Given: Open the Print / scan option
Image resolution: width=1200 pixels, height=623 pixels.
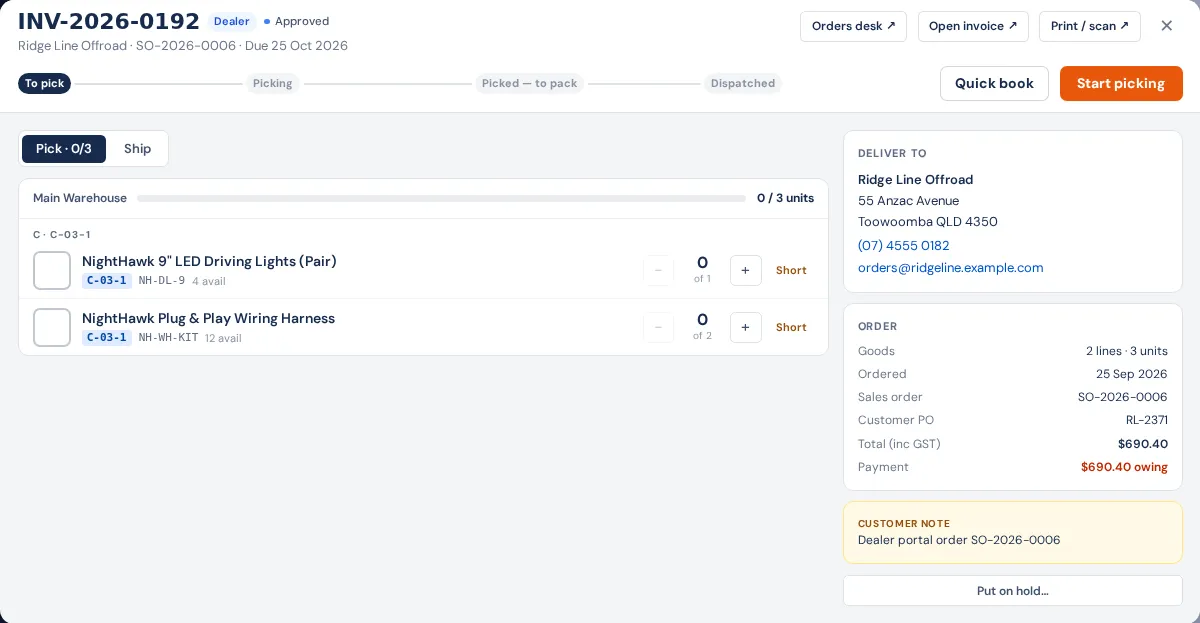Looking at the screenshot, I should (1090, 26).
